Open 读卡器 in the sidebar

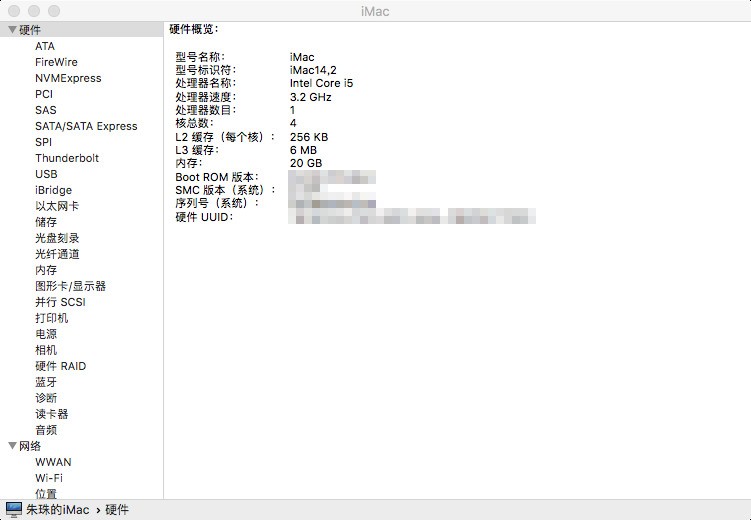click(x=52, y=414)
